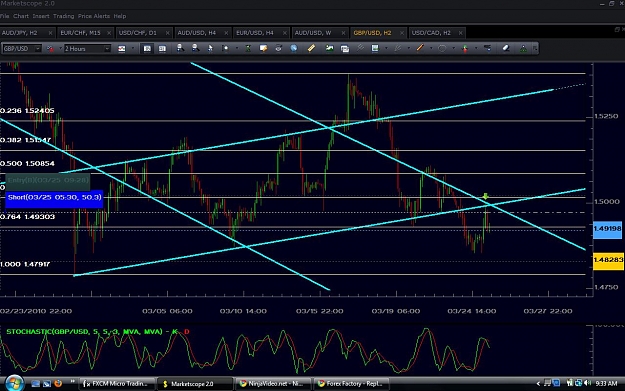Click the green hourglass toolbar icon
625x391 pixels.
click(x=248, y=48)
